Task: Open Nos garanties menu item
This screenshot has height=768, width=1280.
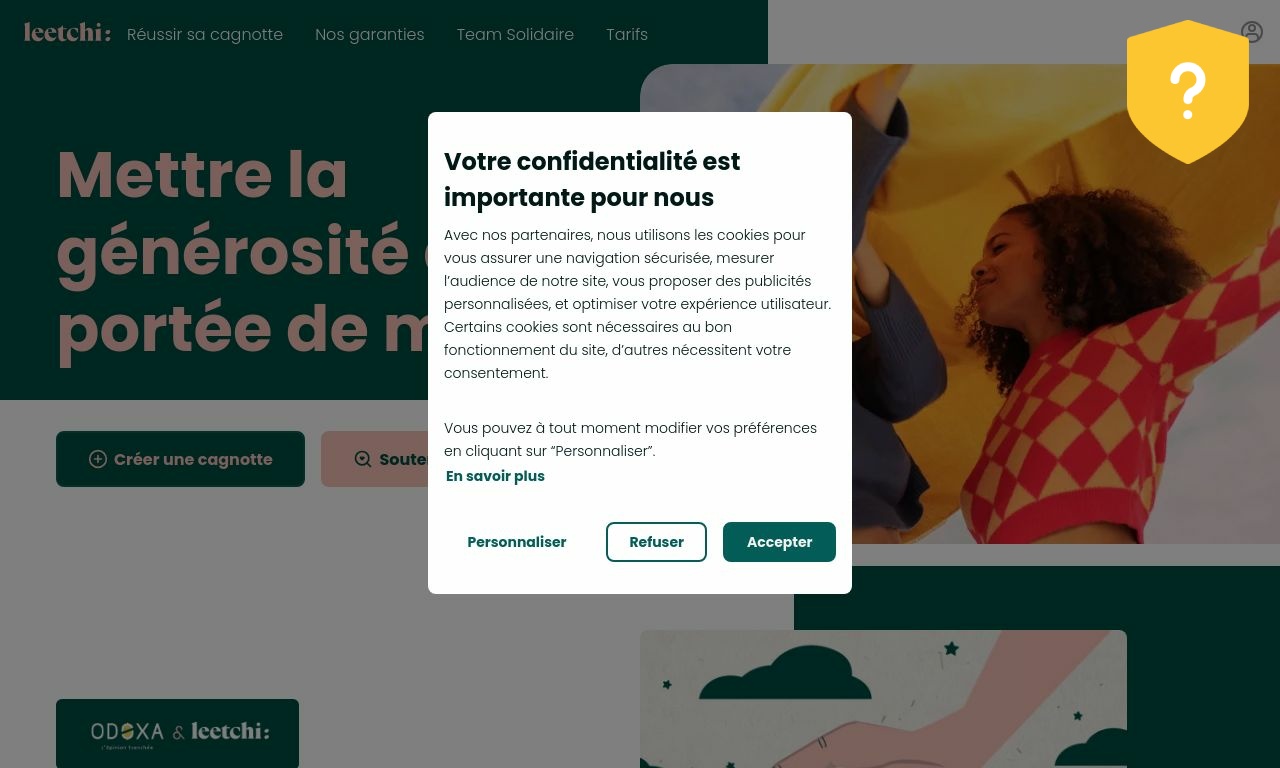Action: (370, 34)
